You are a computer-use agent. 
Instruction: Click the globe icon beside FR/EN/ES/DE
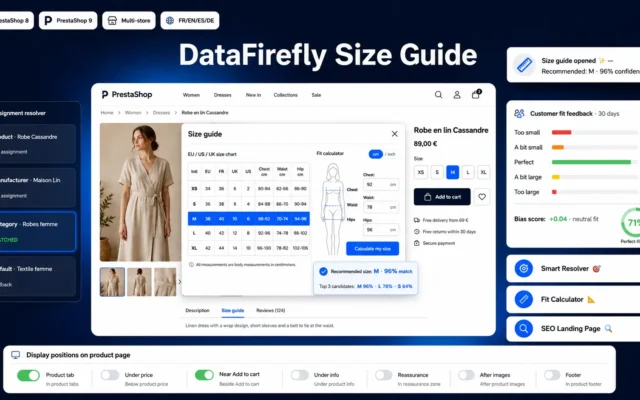point(170,20)
